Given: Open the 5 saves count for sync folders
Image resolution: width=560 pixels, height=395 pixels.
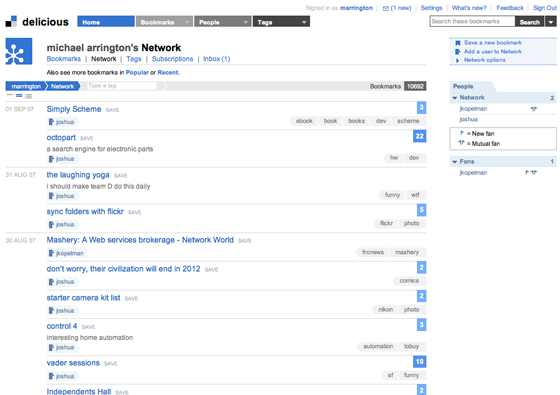Looking at the screenshot, I should 421,210.
